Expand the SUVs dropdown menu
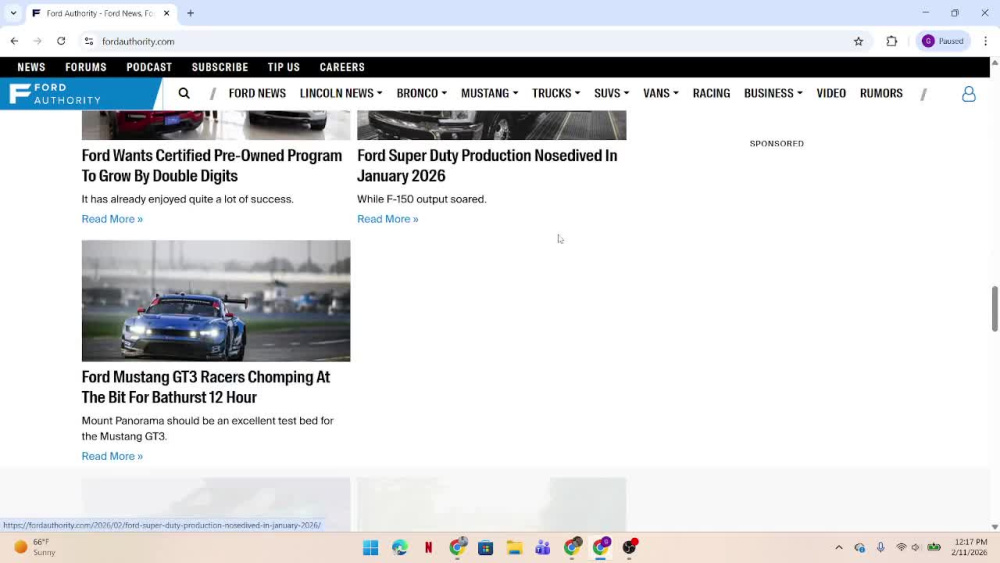The image size is (1000, 563). point(612,93)
